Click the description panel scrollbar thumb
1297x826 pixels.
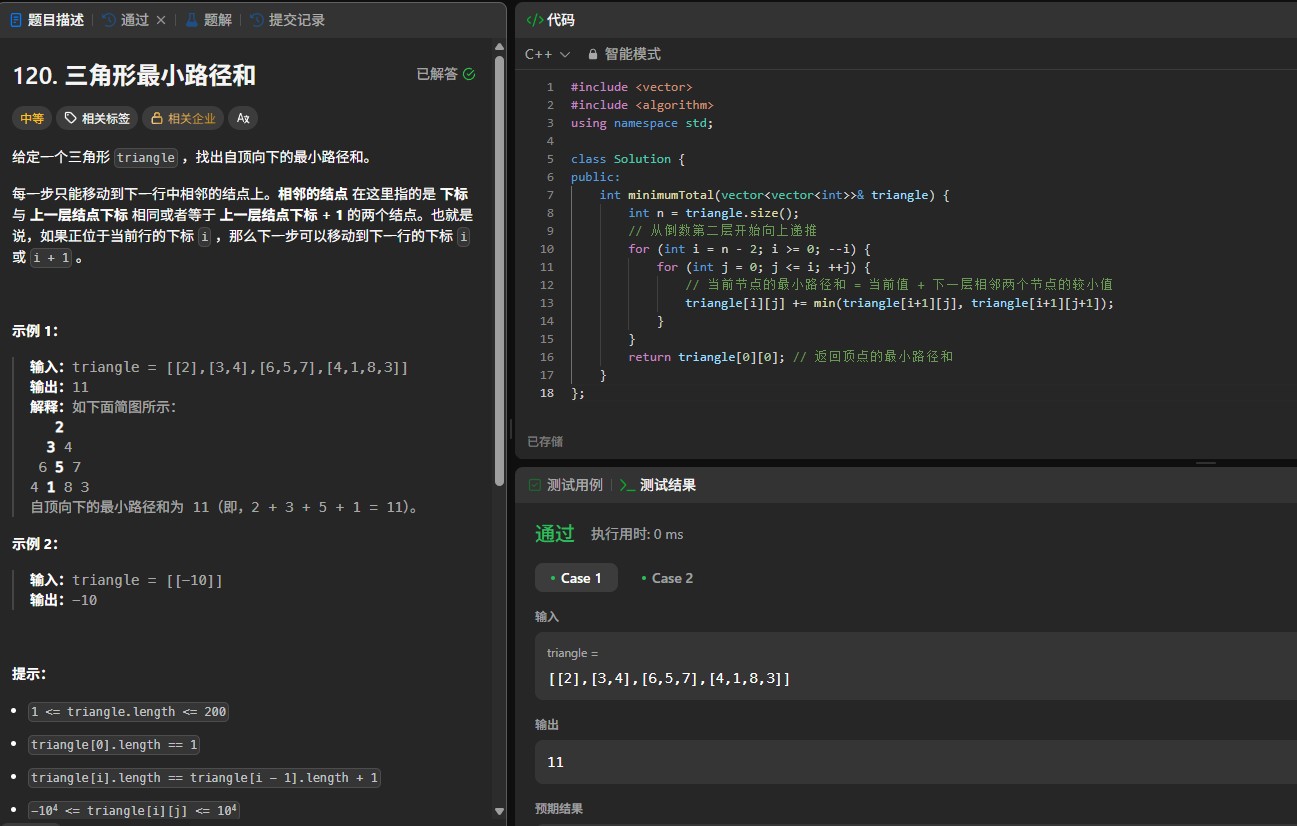499,270
